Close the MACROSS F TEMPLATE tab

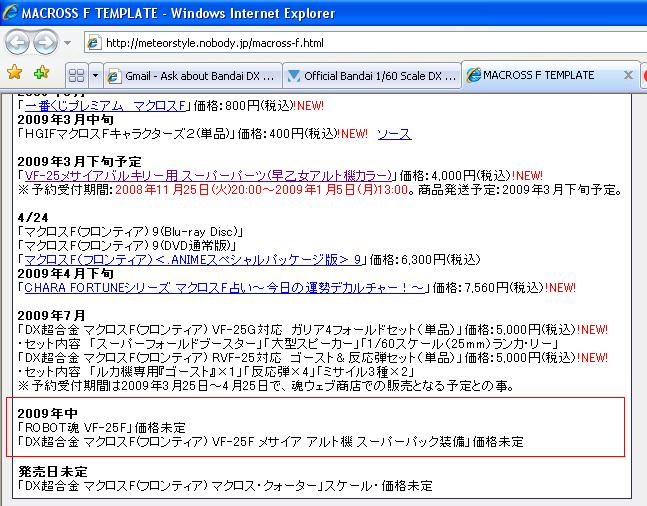pyautogui.click(x=628, y=75)
